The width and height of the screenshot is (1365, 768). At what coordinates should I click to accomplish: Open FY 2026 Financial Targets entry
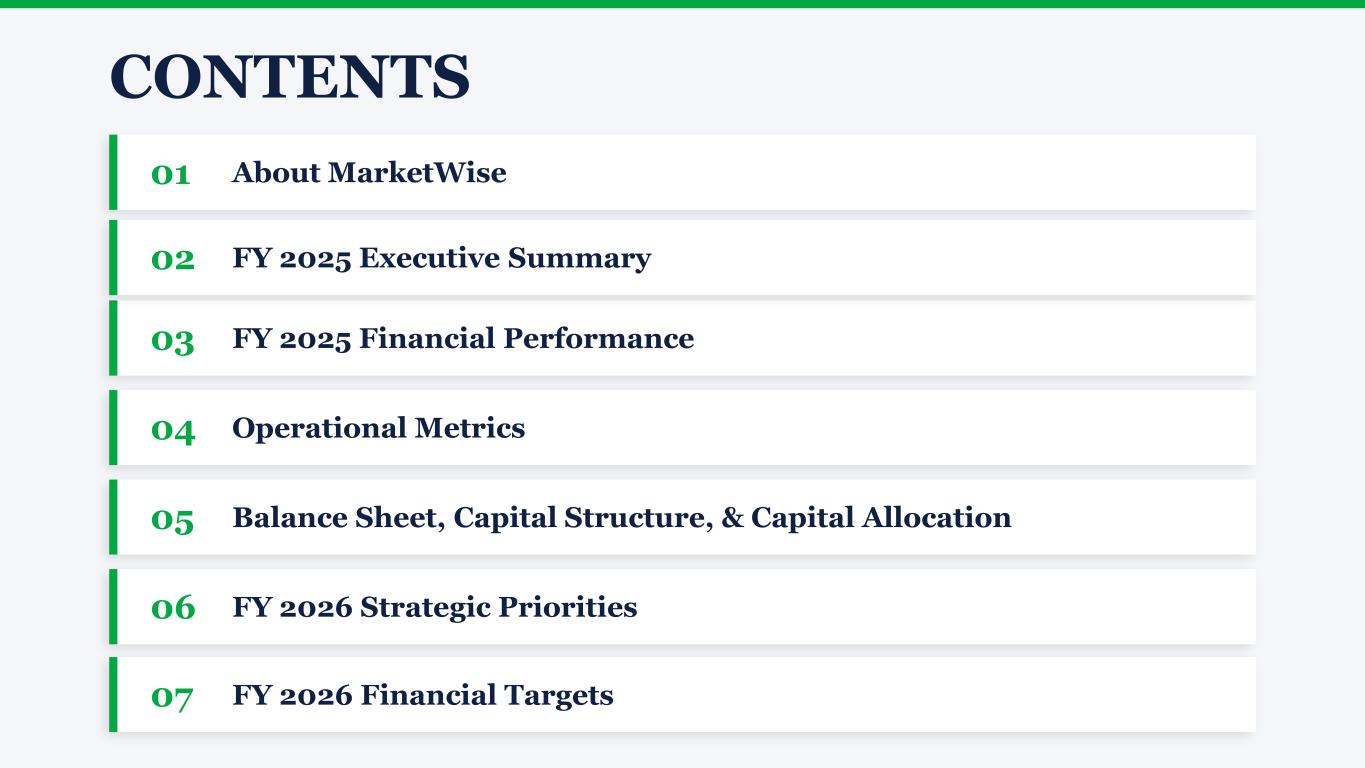422,695
